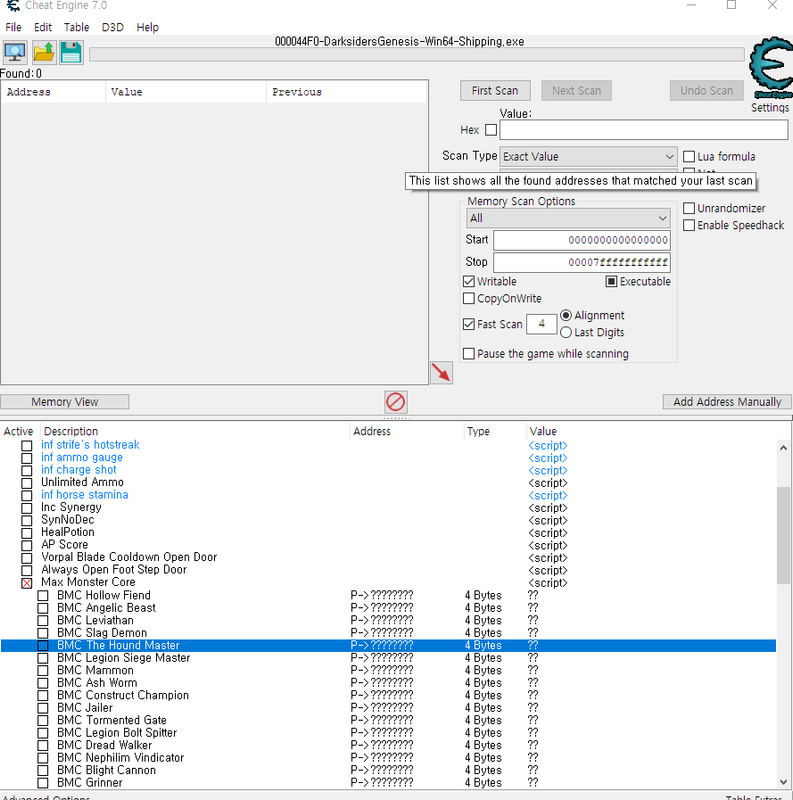Click the Next Scan button
The image size is (793, 800).
point(576,91)
